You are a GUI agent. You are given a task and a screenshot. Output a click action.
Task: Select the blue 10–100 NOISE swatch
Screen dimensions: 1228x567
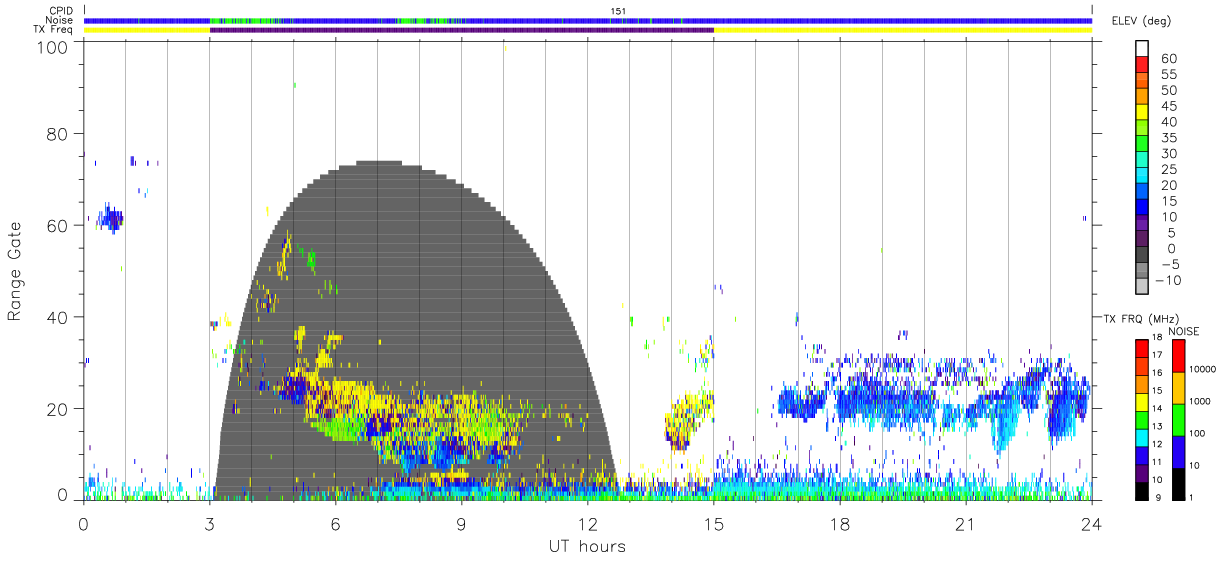click(1179, 451)
